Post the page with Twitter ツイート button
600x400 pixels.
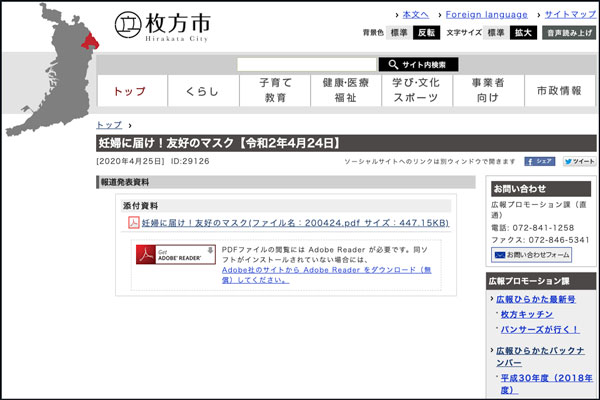coord(579,161)
